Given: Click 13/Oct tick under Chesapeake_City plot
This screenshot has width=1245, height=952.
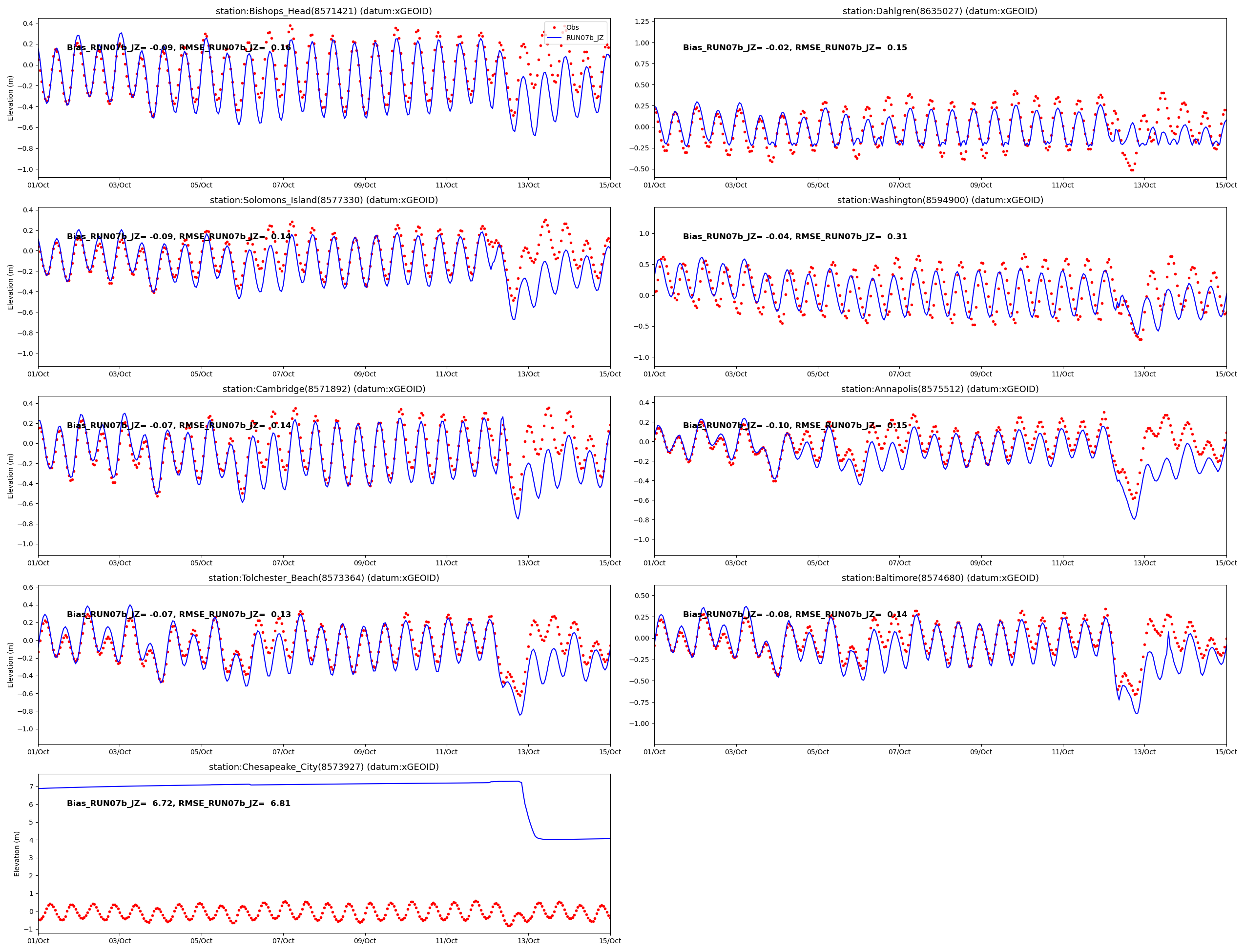Looking at the screenshot, I should coord(528,941).
